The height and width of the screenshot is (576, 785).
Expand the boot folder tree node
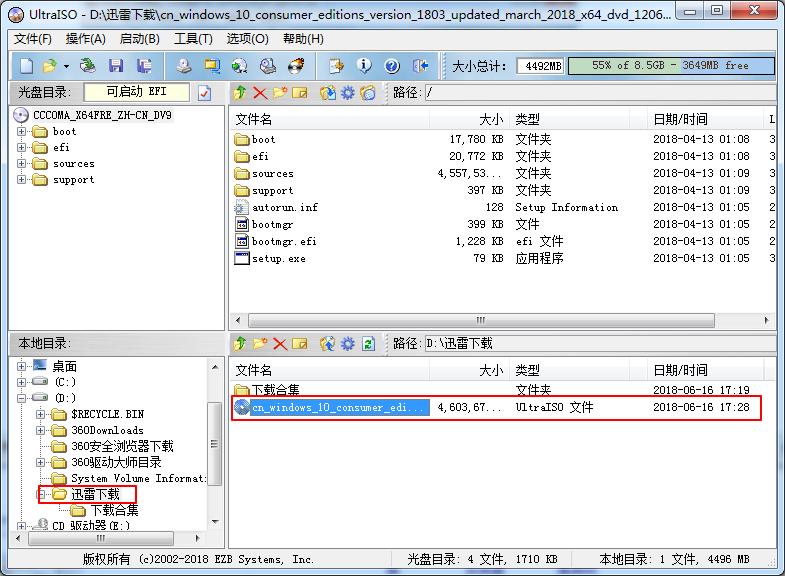pos(22,132)
